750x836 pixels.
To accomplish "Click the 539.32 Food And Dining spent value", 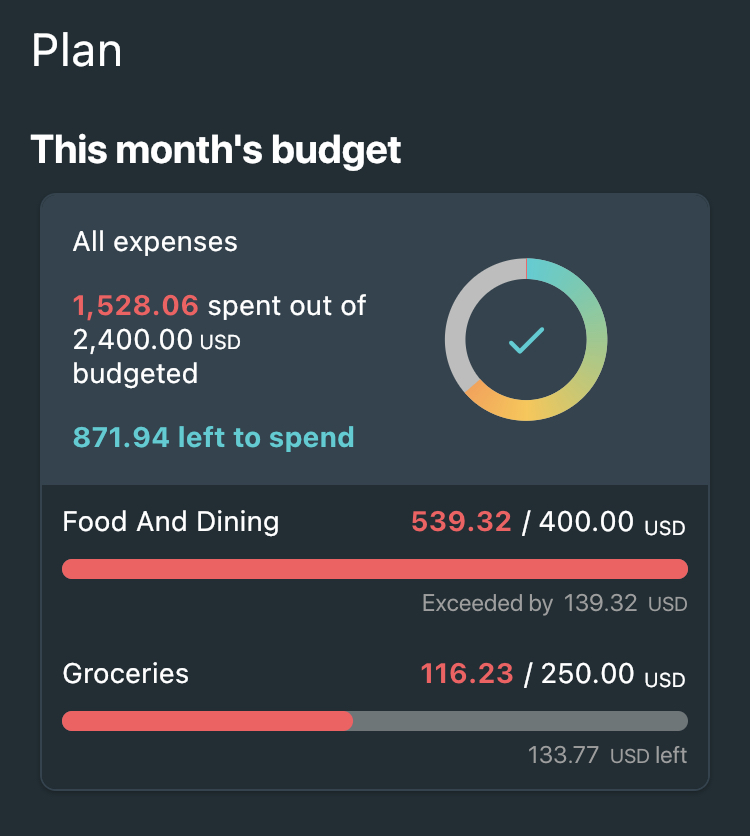I will click(x=461, y=521).
